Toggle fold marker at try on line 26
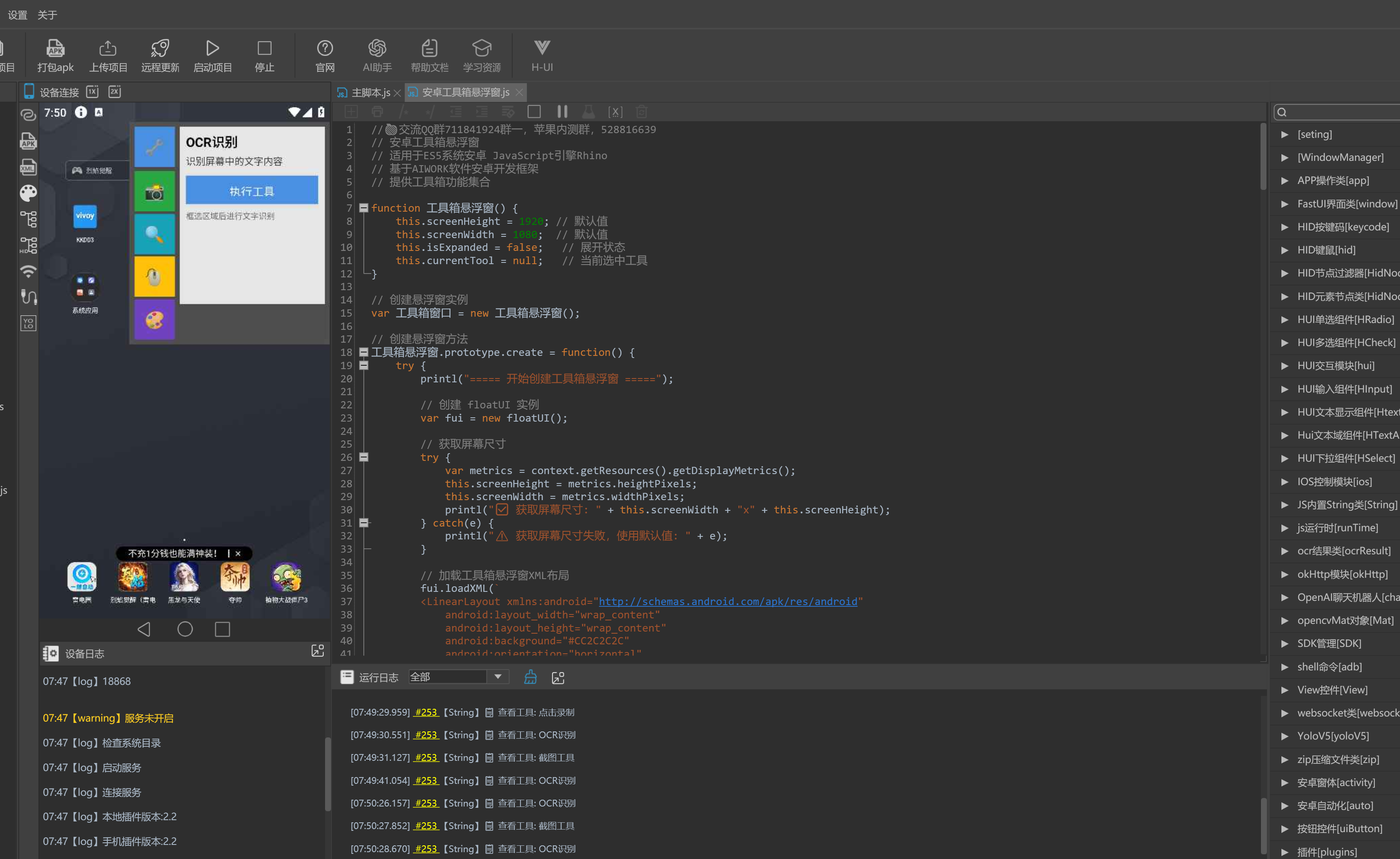The width and height of the screenshot is (1400, 859). (x=363, y=457)
